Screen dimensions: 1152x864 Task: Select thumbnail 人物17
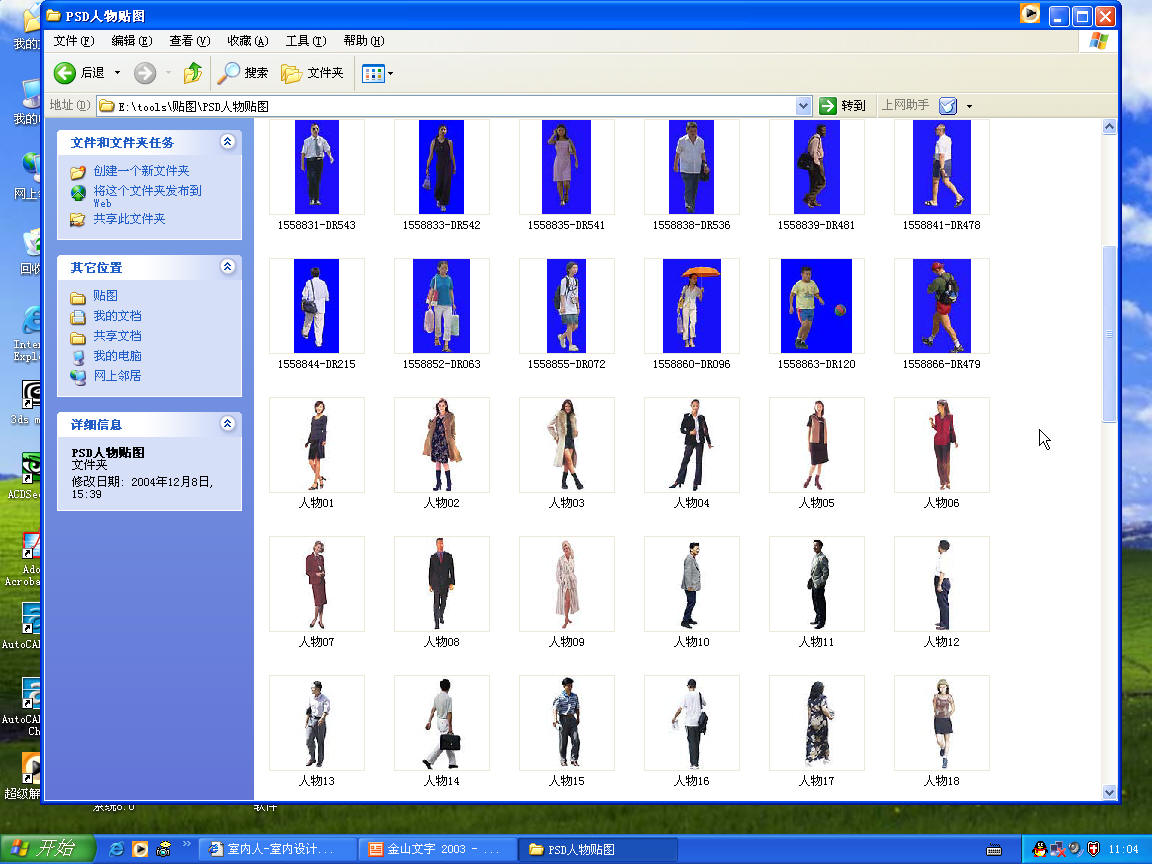(816, 722)
